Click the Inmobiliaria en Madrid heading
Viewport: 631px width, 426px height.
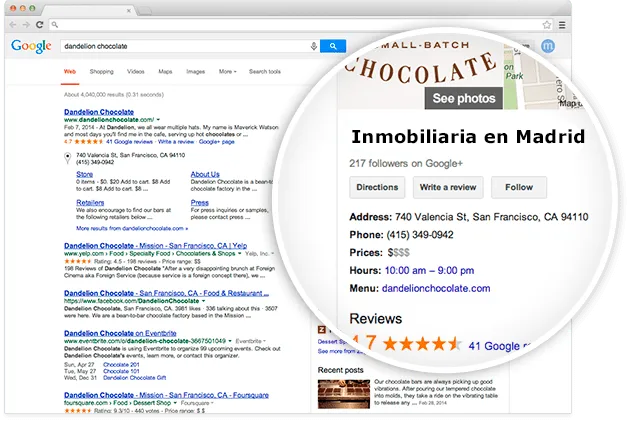click(468, 137)
